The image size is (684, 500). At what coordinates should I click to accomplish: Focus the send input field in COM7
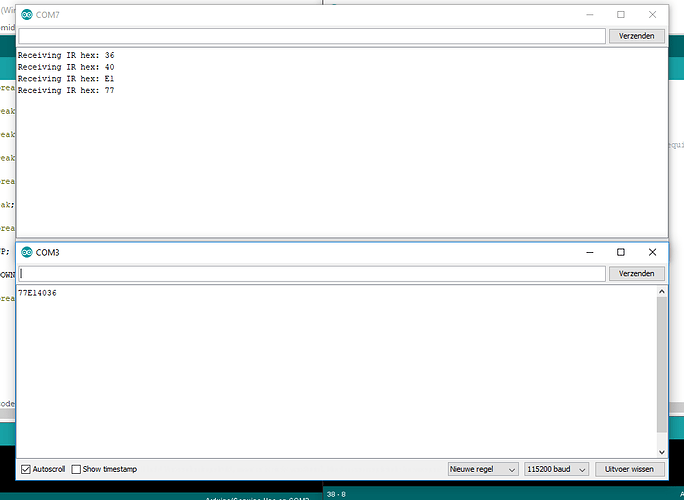(311, 36)
